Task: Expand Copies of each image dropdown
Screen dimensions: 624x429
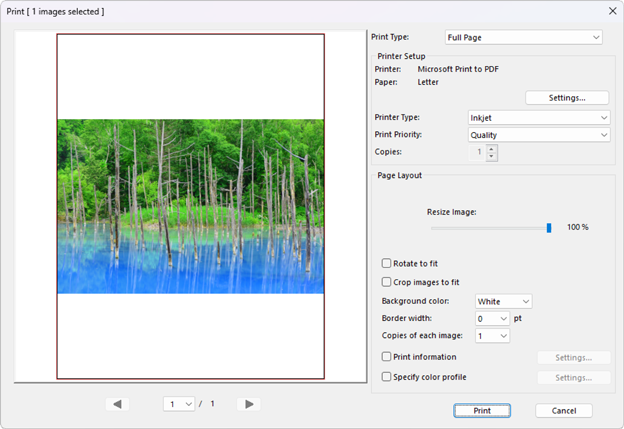Action: point(492,336)
